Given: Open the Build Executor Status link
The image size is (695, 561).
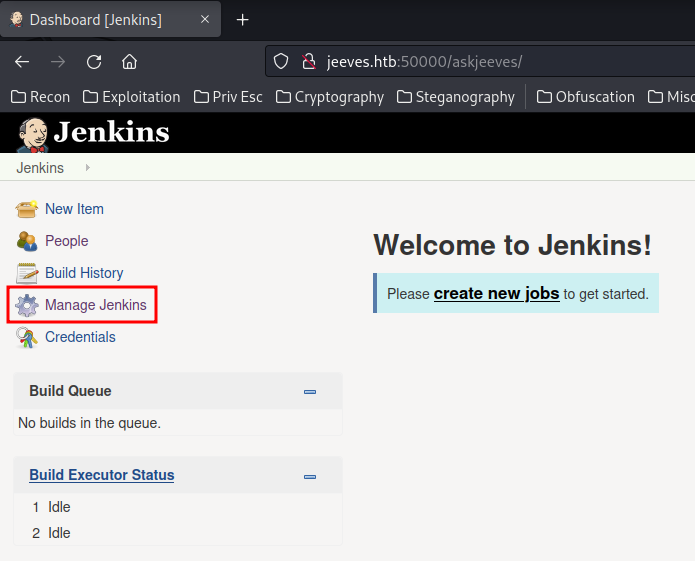Looking at the screenshot, I should coord(102,475).
